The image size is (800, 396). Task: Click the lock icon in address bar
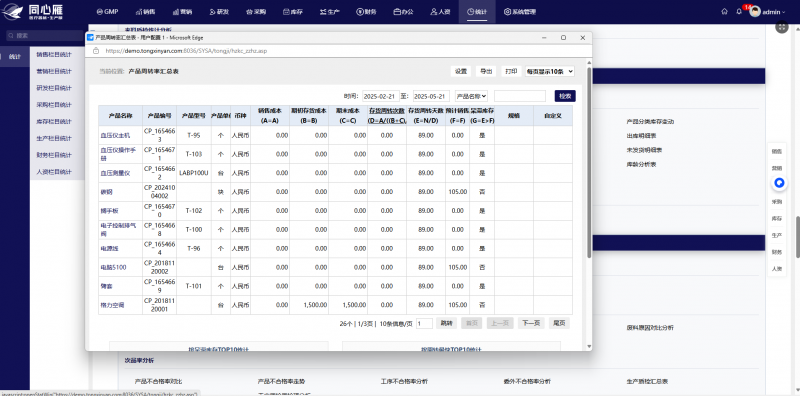[x=95, y=51]
